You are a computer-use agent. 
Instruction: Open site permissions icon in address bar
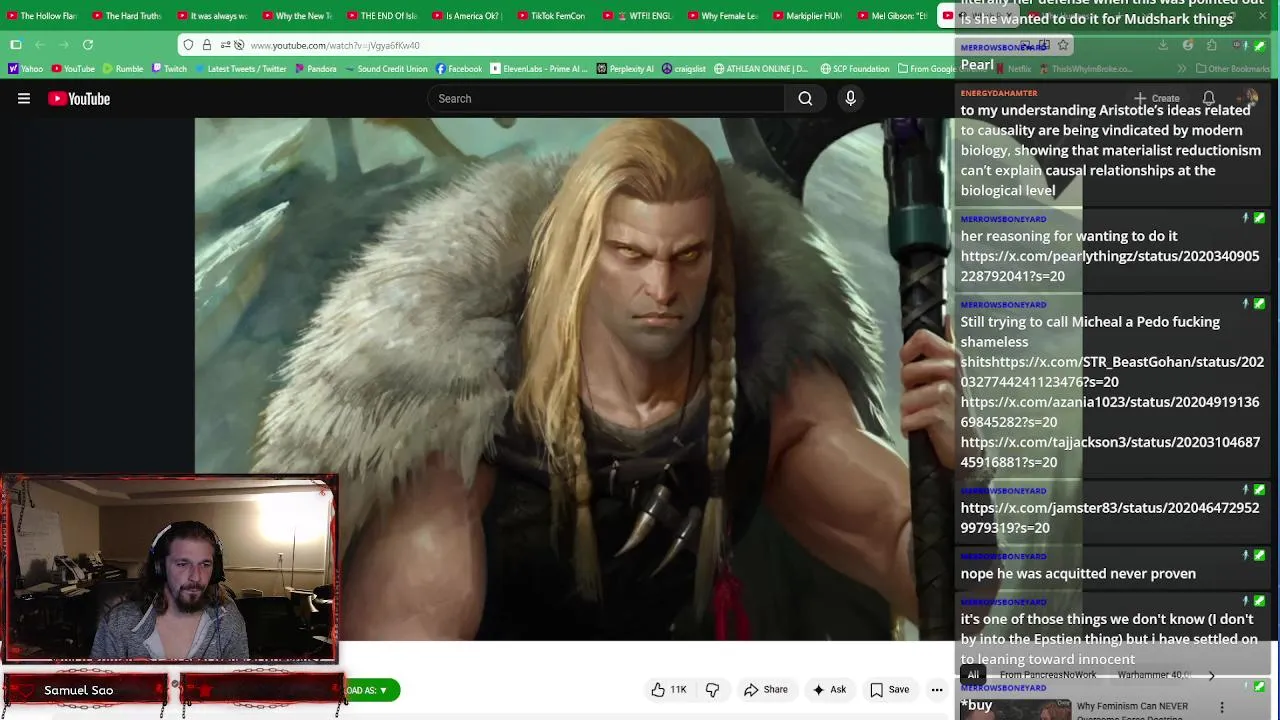(x=226, y=45)
